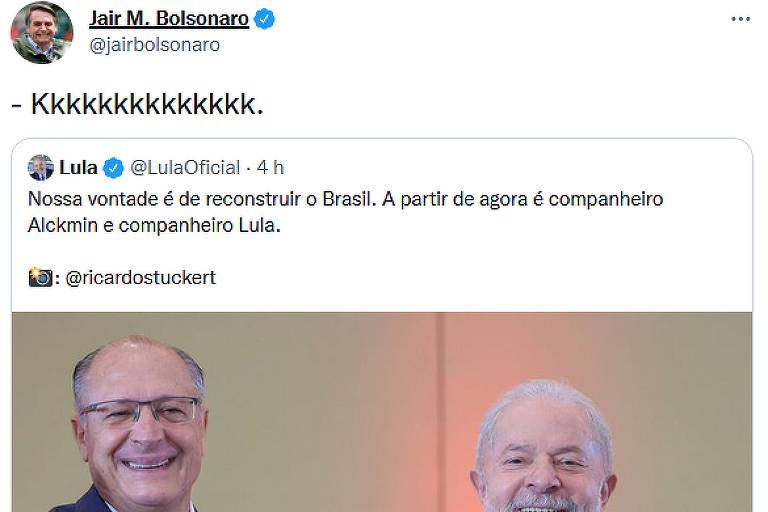
Task: Open the three-dot more options menu
Action: (741, 19)
